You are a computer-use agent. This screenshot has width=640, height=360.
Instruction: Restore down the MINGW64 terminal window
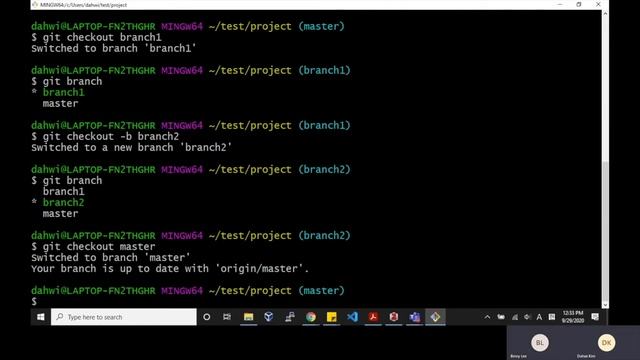tap(579, 4)
